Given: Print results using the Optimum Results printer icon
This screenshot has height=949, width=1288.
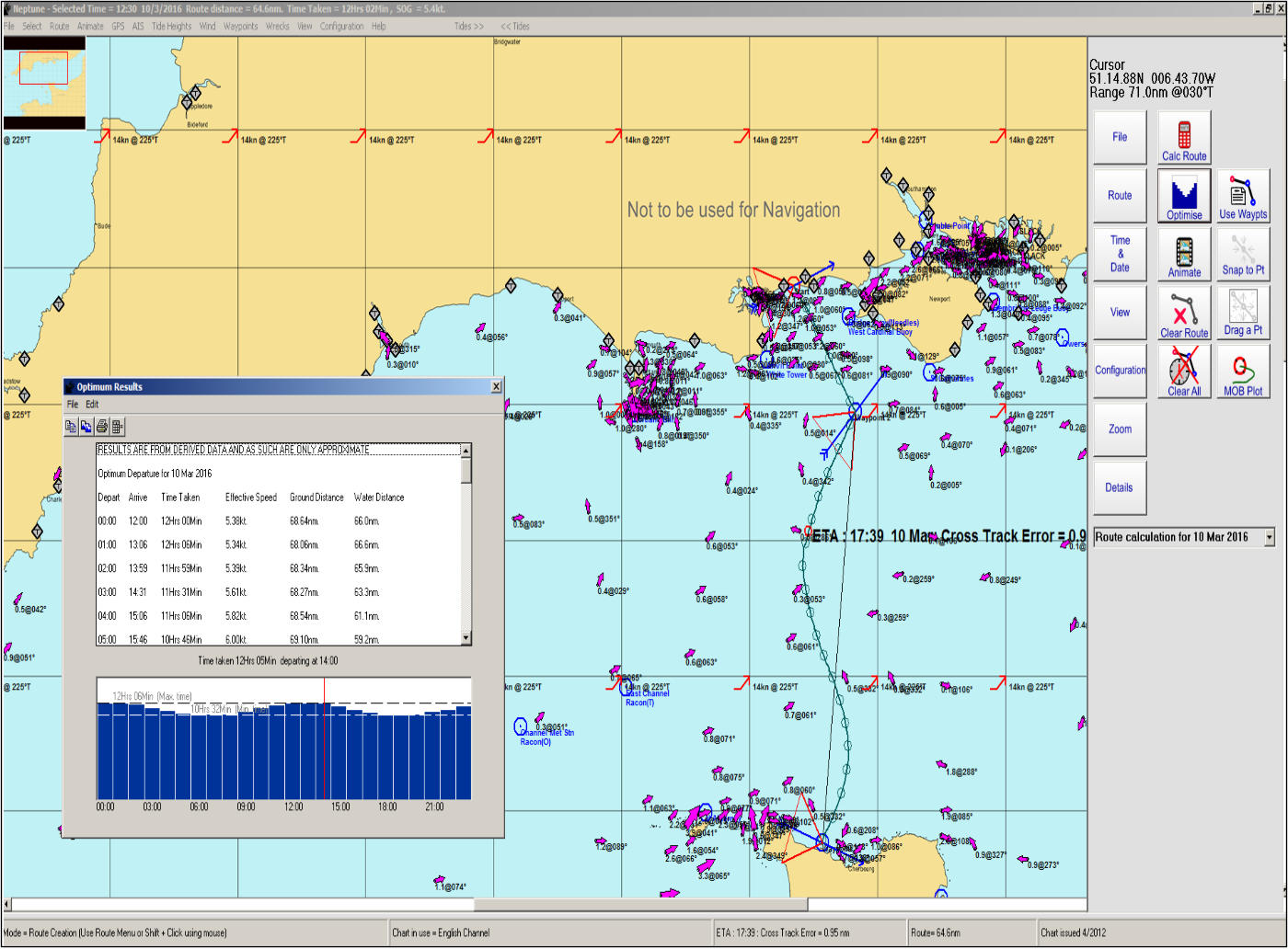Looking at the screenshot, I should (102, 427).
